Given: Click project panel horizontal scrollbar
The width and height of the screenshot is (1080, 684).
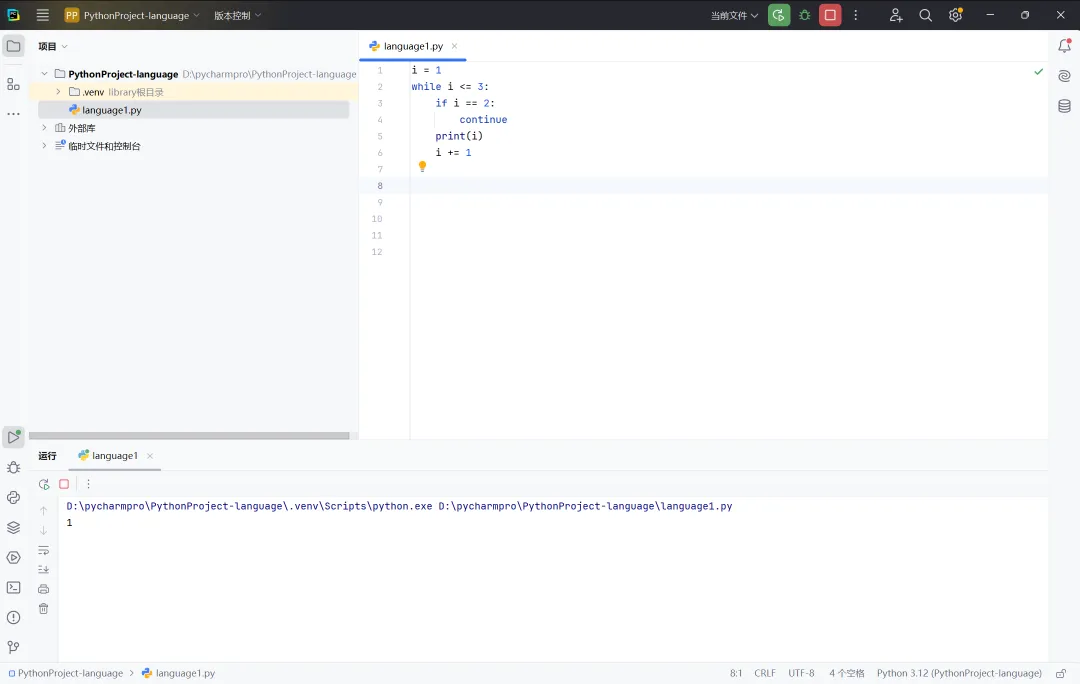Looking at the screenshot, I should 189,435.
